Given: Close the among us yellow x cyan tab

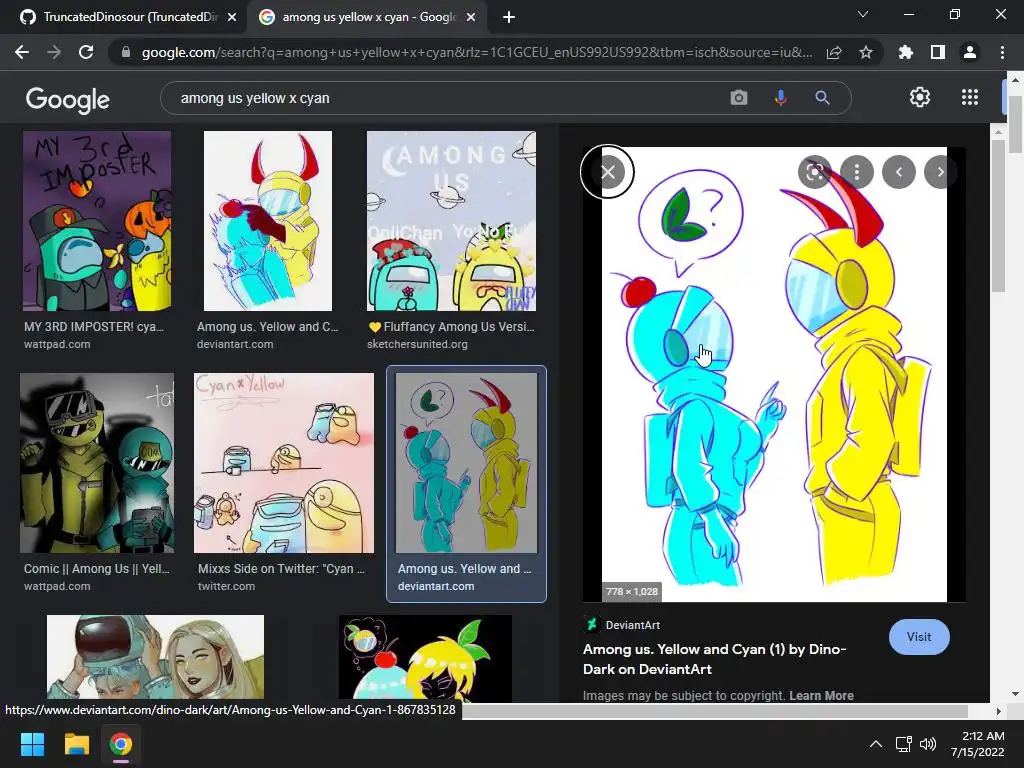Looking at the screenshot, I should pos(471,18).
